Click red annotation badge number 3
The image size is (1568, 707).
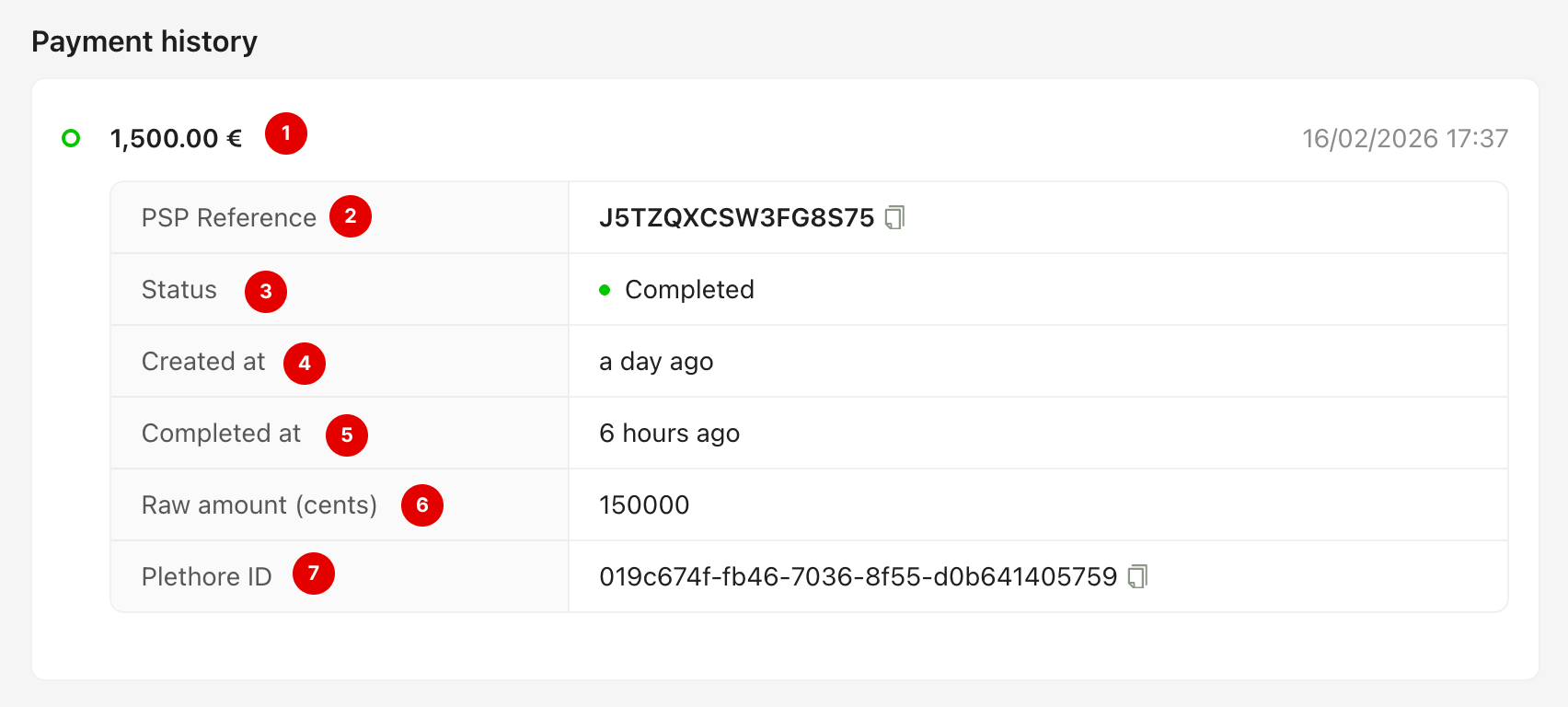click(266, 291)
